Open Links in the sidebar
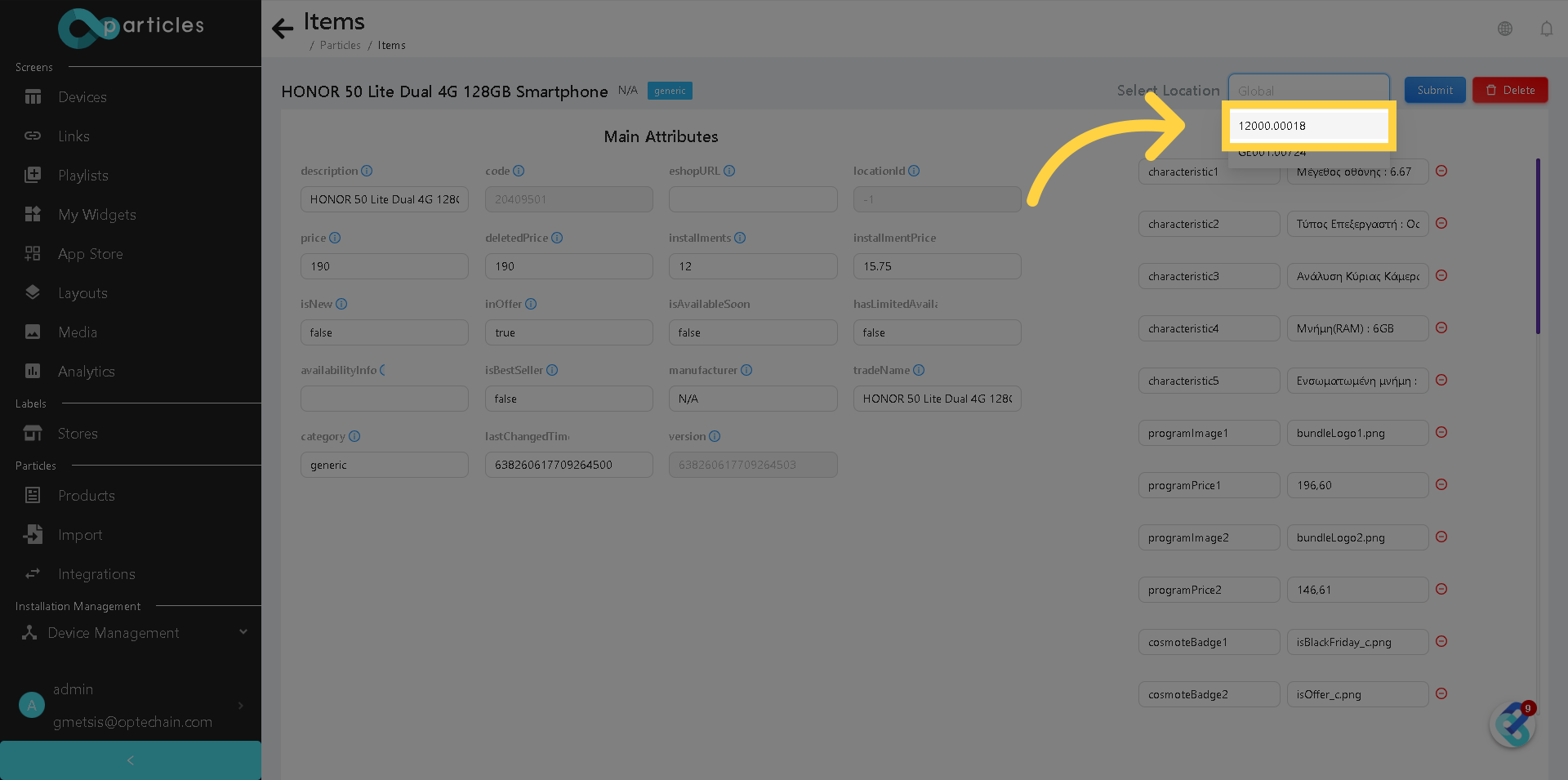The image size is (1568, 780). (x=73, y=136)
